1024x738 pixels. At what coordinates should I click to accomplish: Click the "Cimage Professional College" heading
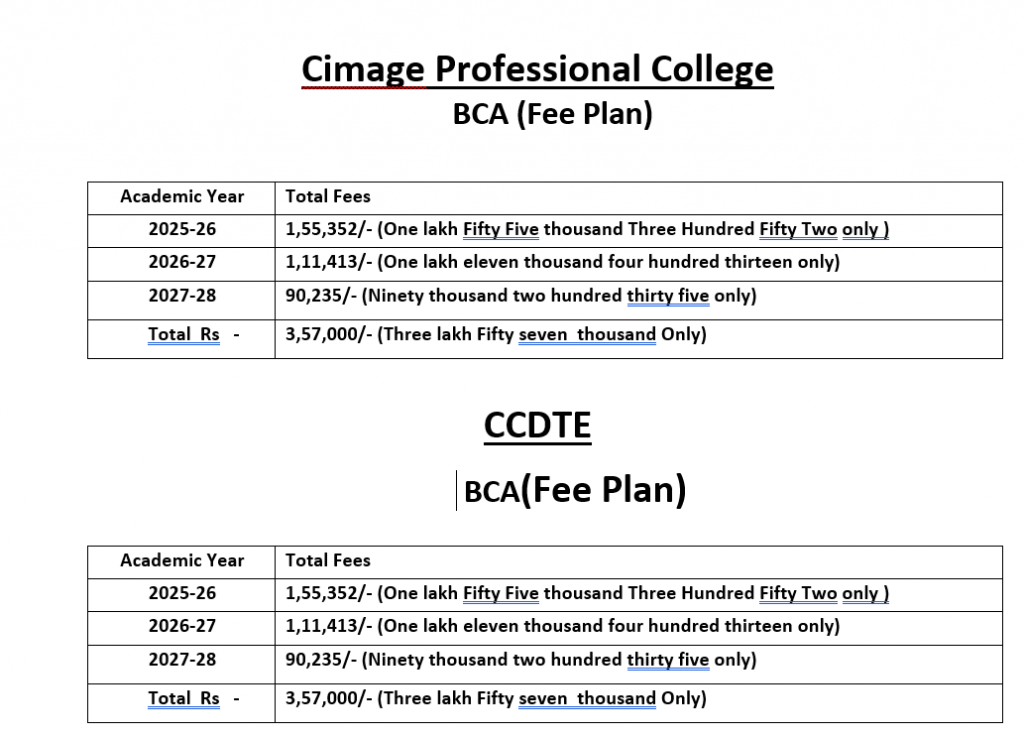[x=537, y=70]
